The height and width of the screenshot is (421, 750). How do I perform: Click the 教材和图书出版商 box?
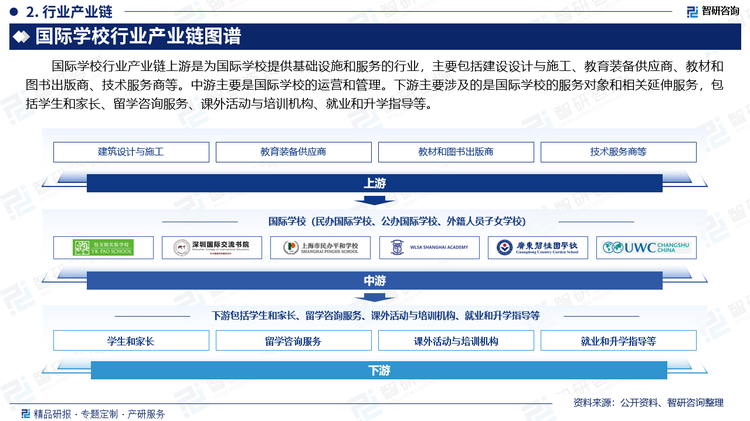click(x=456, y=152)
